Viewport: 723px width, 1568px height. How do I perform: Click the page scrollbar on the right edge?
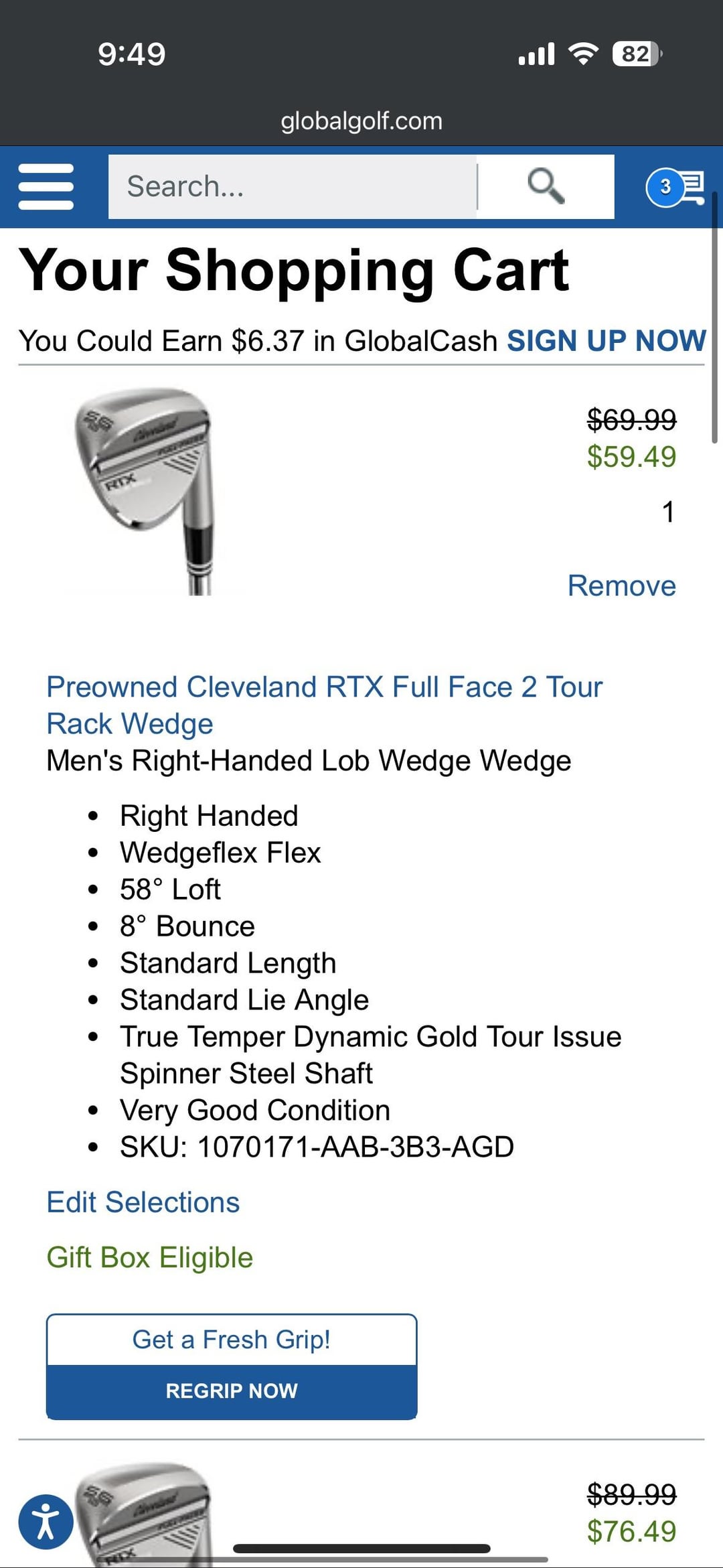(715, 335)
